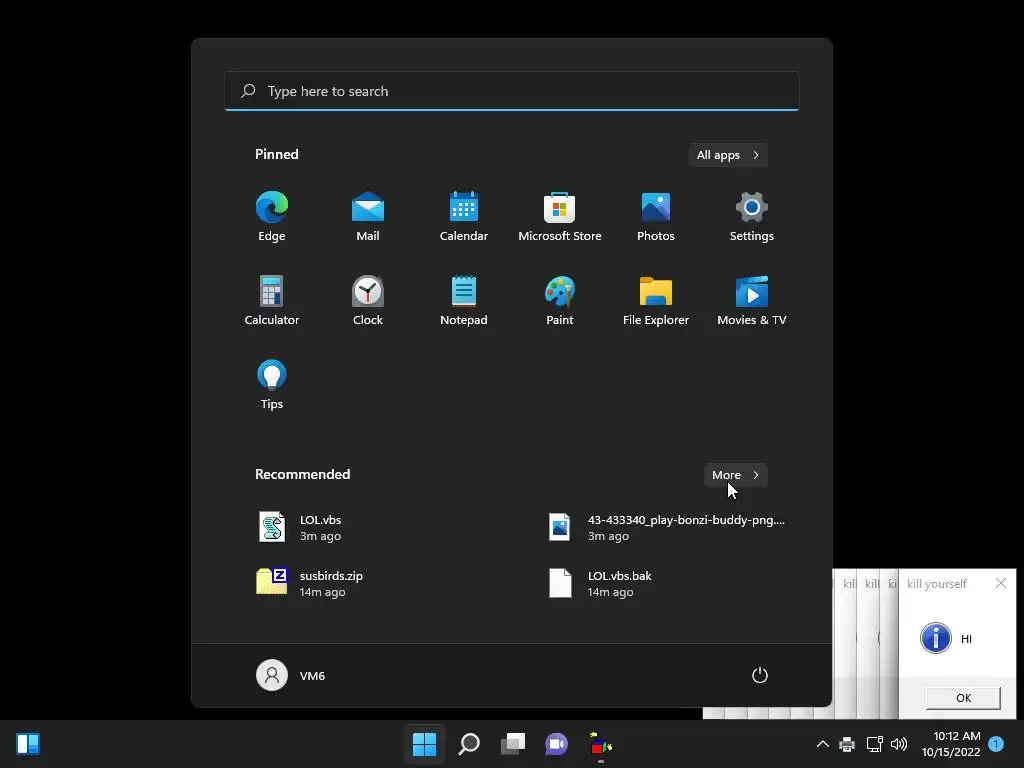
Task: Open Microsoft Store
Action: tap(560, 216)
